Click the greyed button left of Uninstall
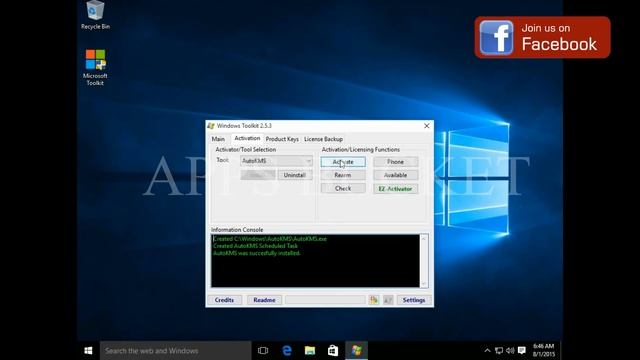Screen dimensions: 640x360 point(258,175)
